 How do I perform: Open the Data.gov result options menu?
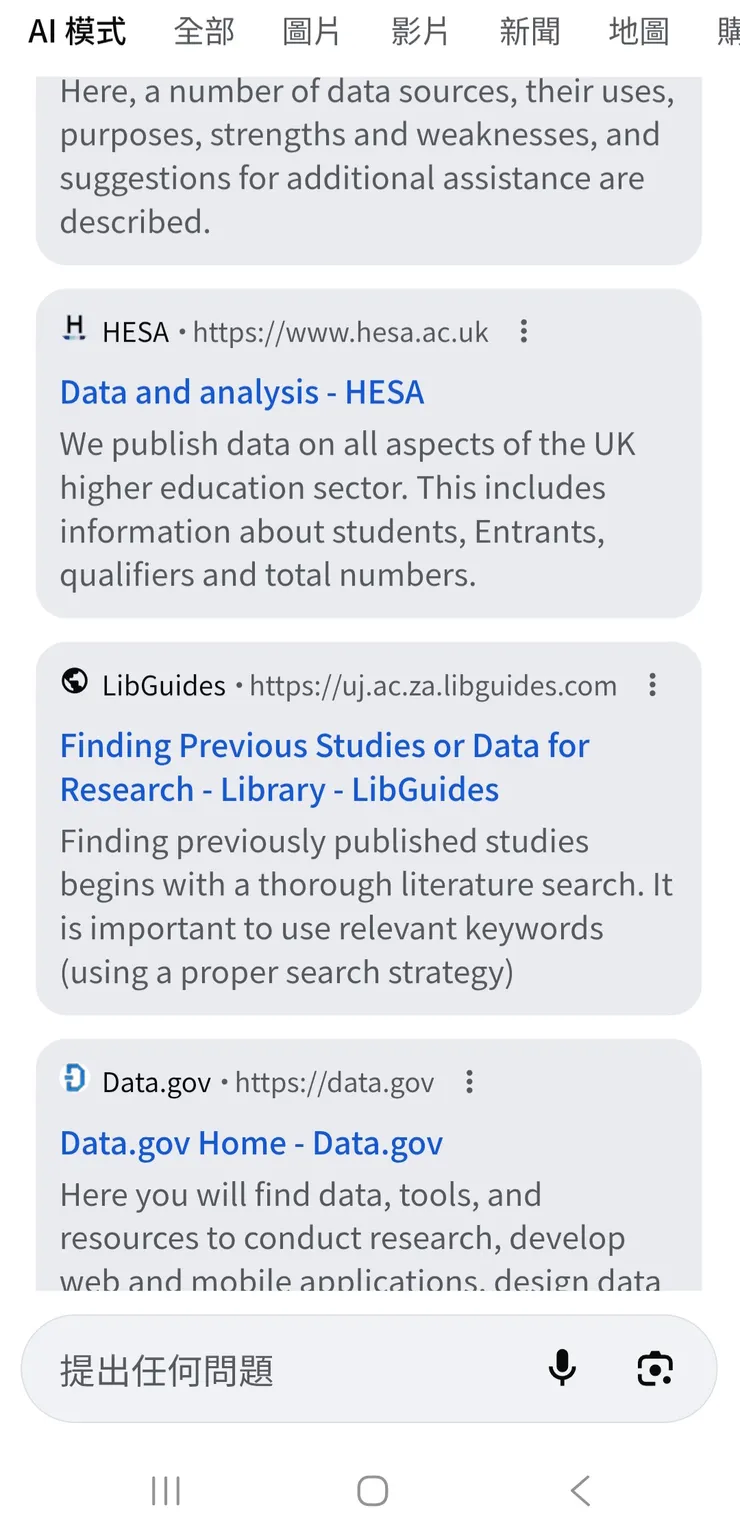(x=469, y=1082)
